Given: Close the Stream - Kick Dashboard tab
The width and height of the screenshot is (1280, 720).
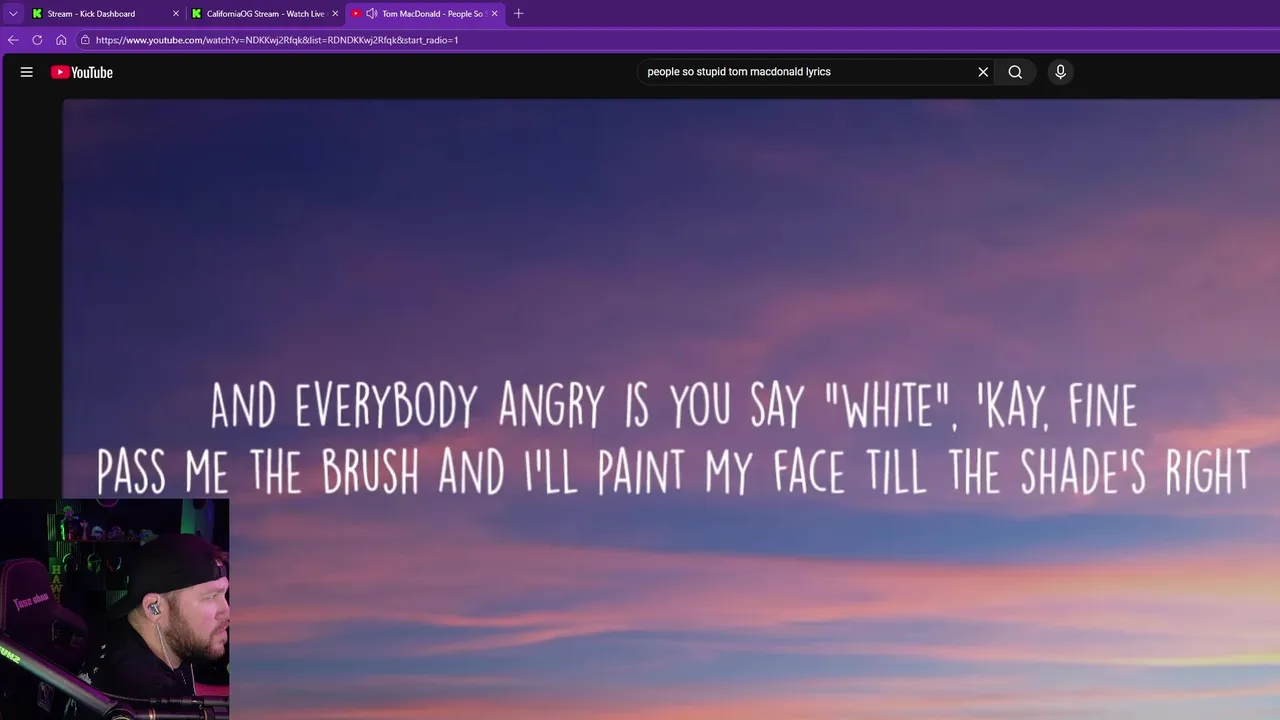Looking at the screenshot, I should (176, 14).
